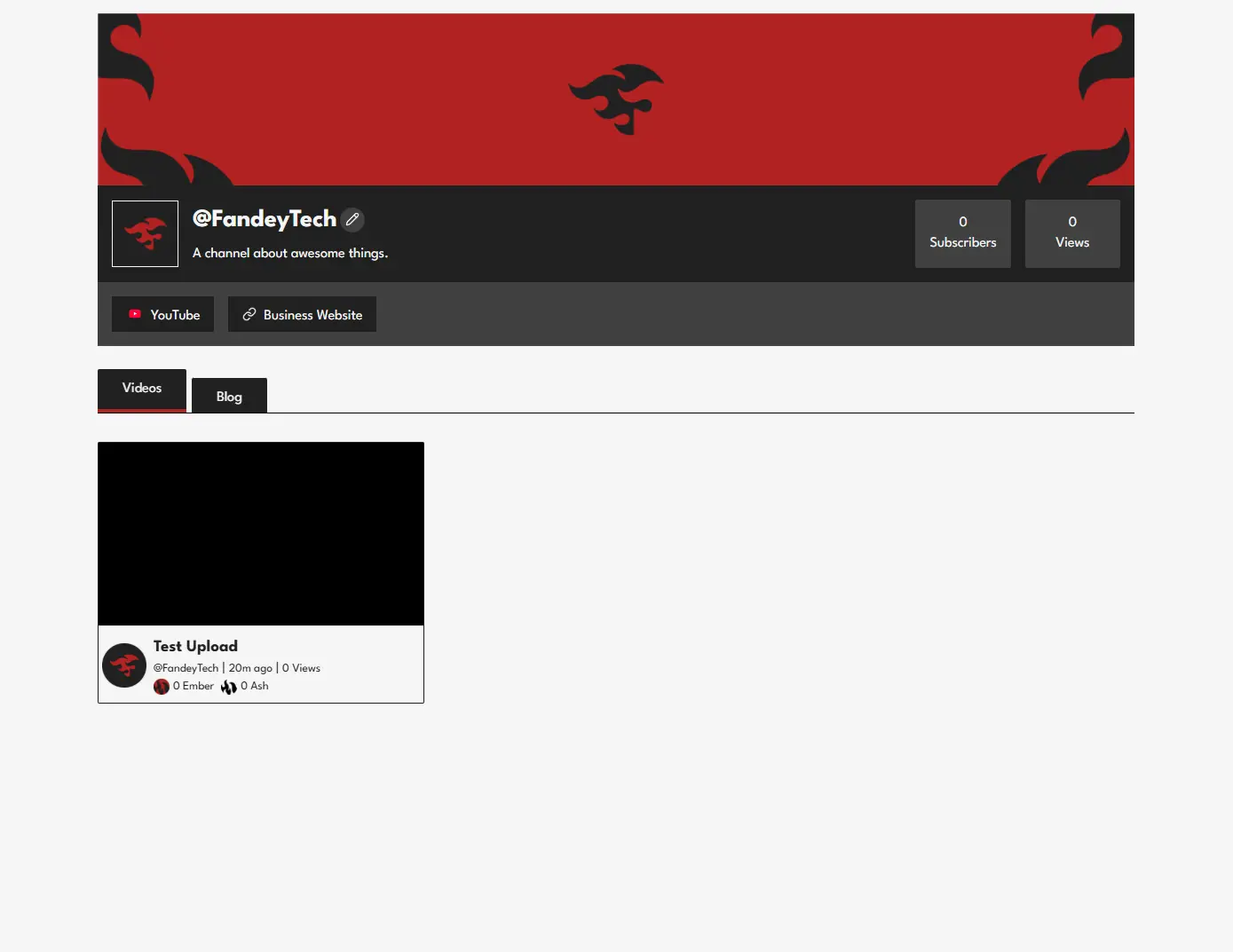Open the Blog tab
This screenshot has width=1233, height=952.
coord(229,397)
